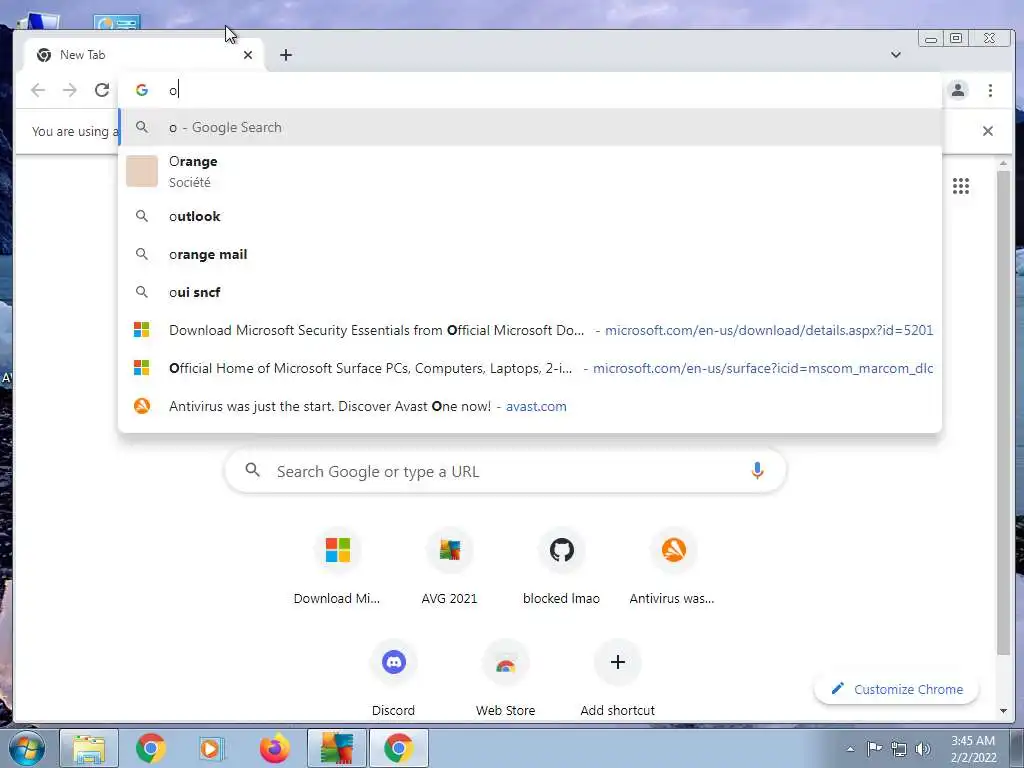Open the Antivirus was... Avast shortcut
The image size is (1024, 768).
[673, 568]
